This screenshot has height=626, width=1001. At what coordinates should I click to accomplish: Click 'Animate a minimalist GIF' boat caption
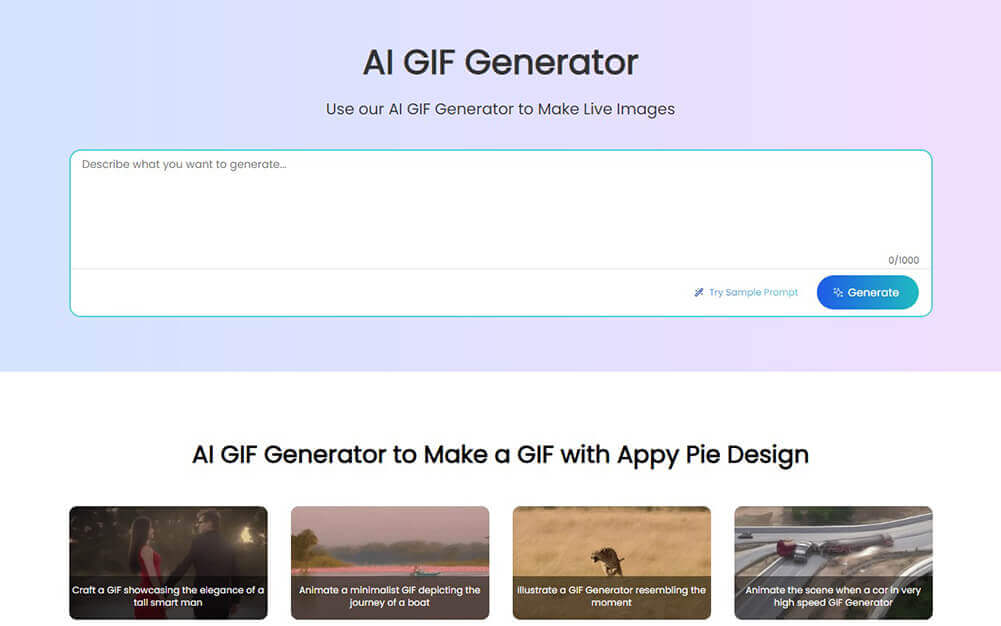(390, 596)
